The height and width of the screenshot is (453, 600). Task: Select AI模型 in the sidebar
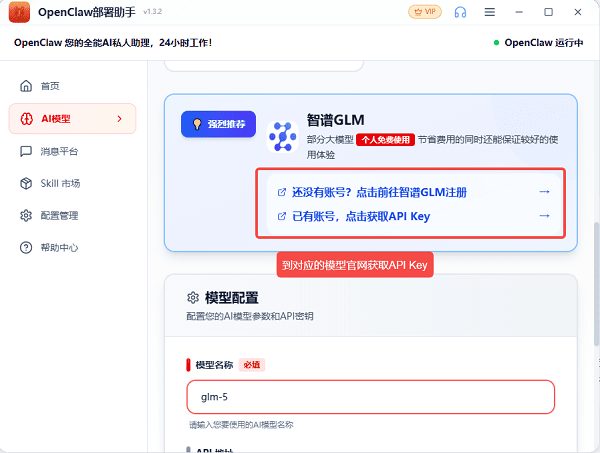point(72,119)
